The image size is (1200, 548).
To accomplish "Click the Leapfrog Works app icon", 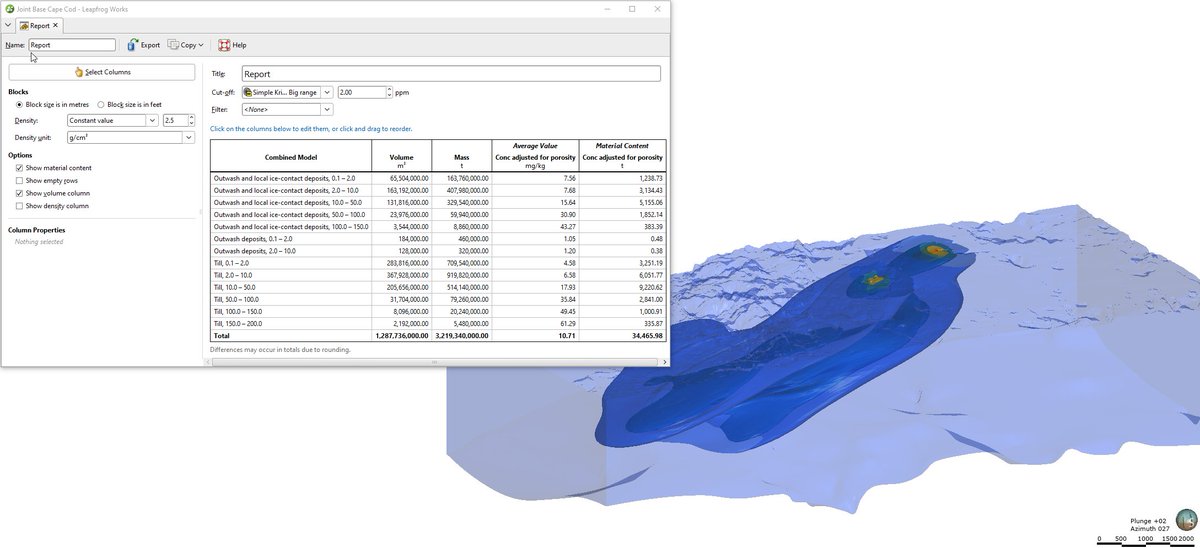I will click(x=9, y=8).
